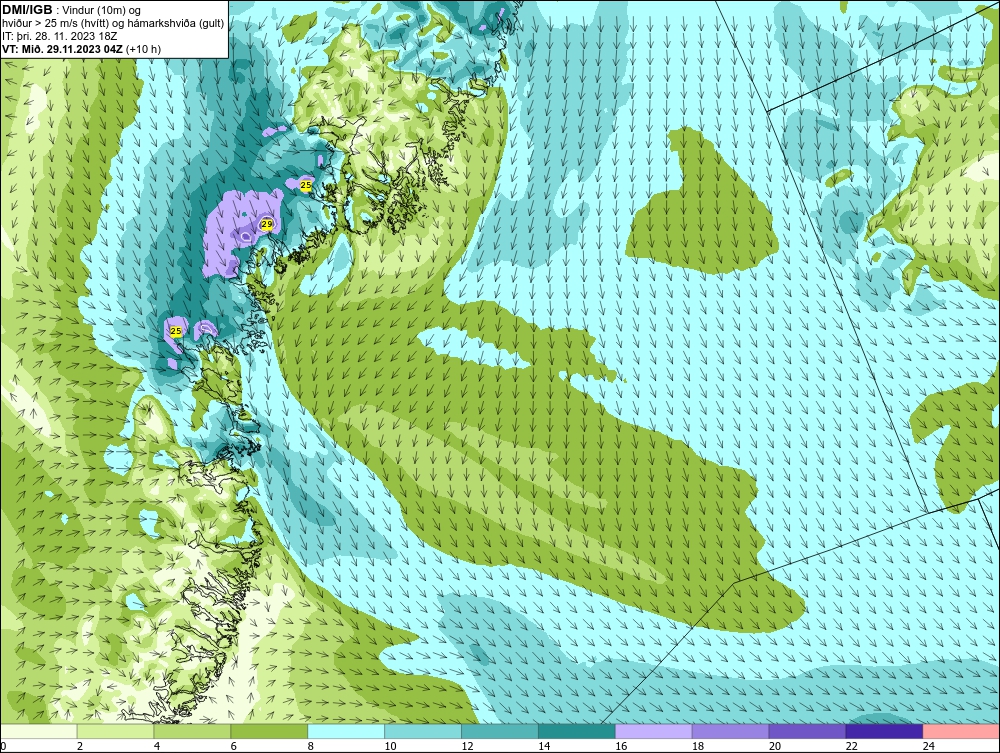Select the pink swatch above 24 m/s
Screen dimensions: 1000x753
coord(961,731)
